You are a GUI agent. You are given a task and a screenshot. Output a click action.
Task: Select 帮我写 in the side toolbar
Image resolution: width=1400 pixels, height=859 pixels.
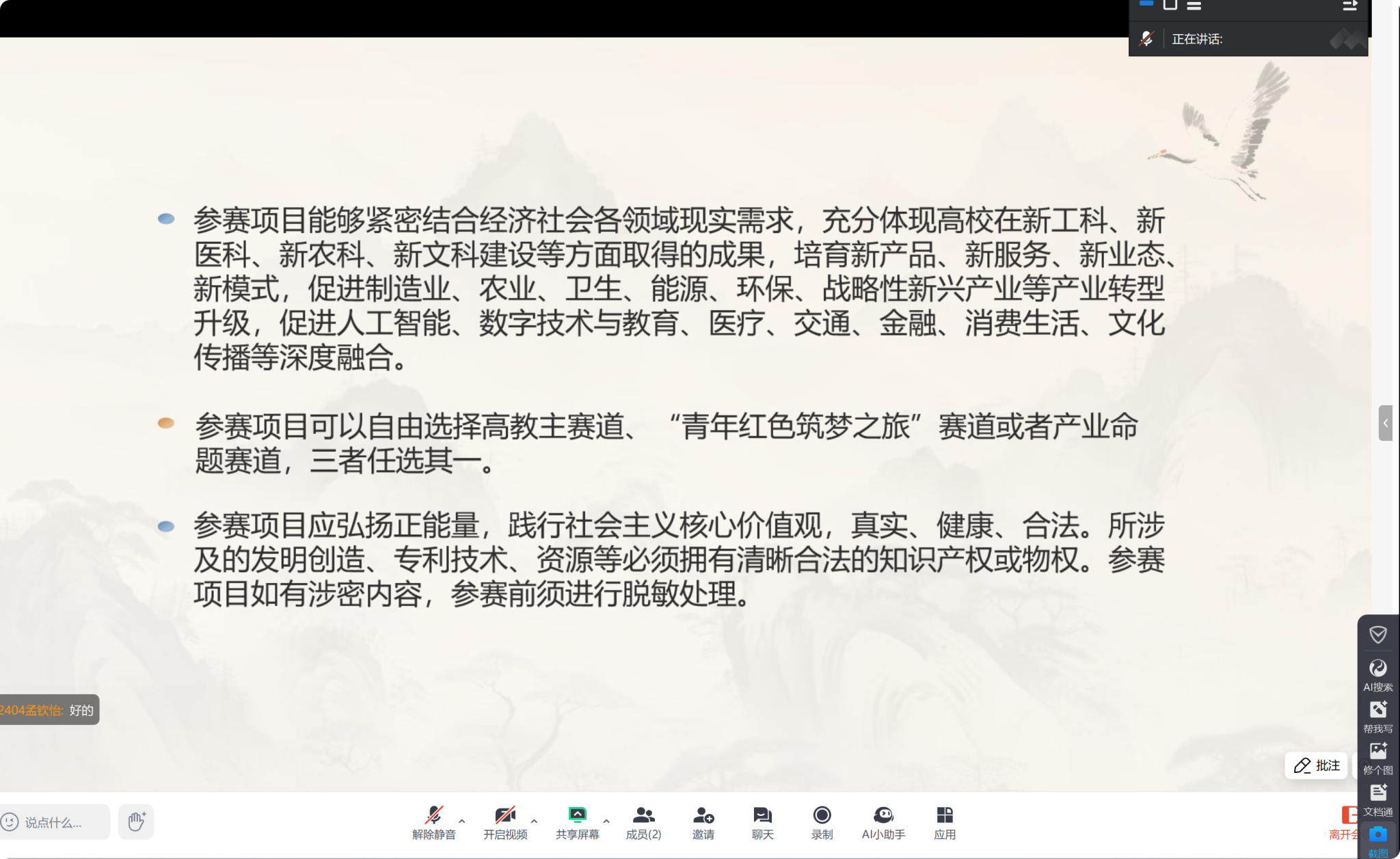(1377, 716)
